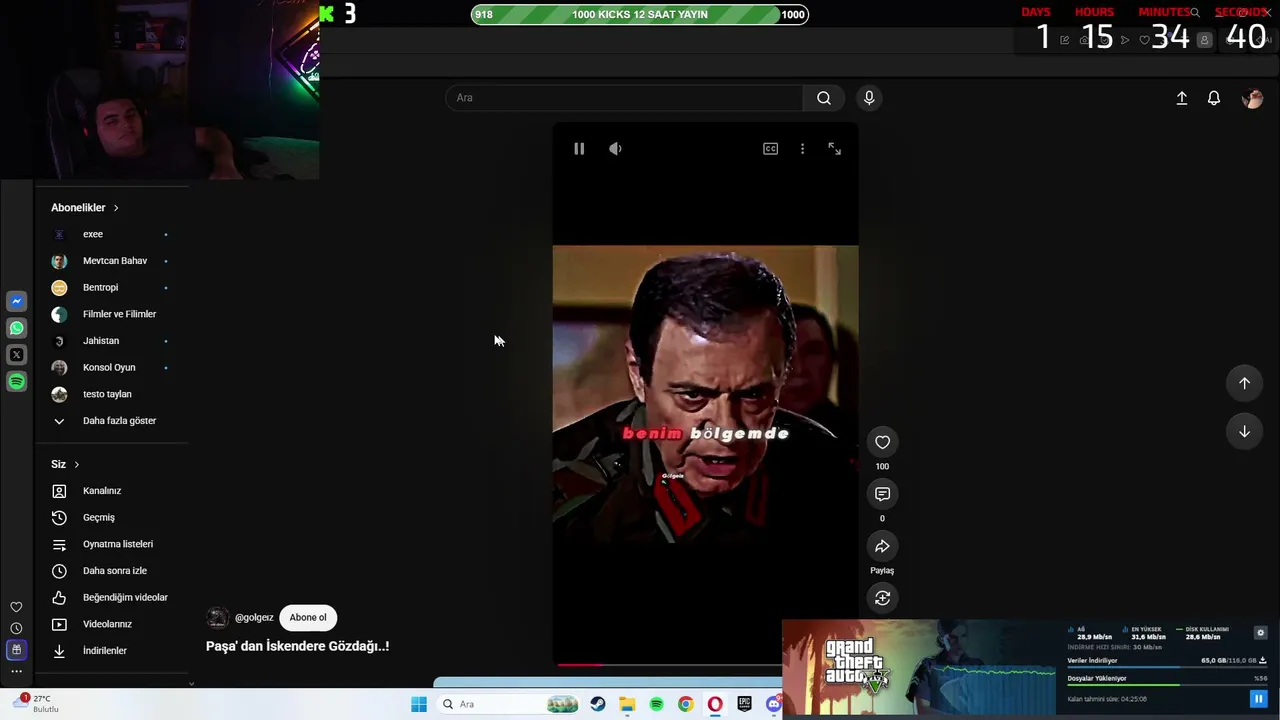Open the Konsol Oyun channel
The height and width of the screenshot is (720, 1280).
click(x=110, y=367)
